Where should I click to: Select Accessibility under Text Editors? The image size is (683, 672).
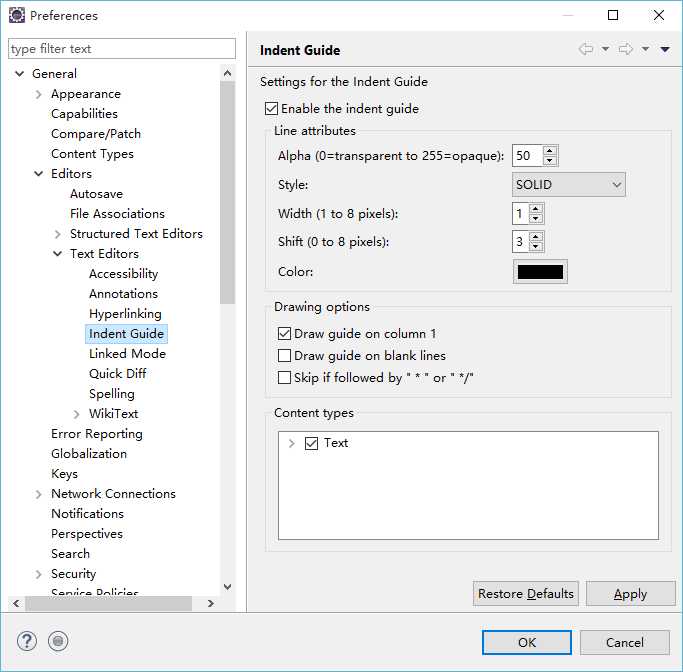[123, 274]
